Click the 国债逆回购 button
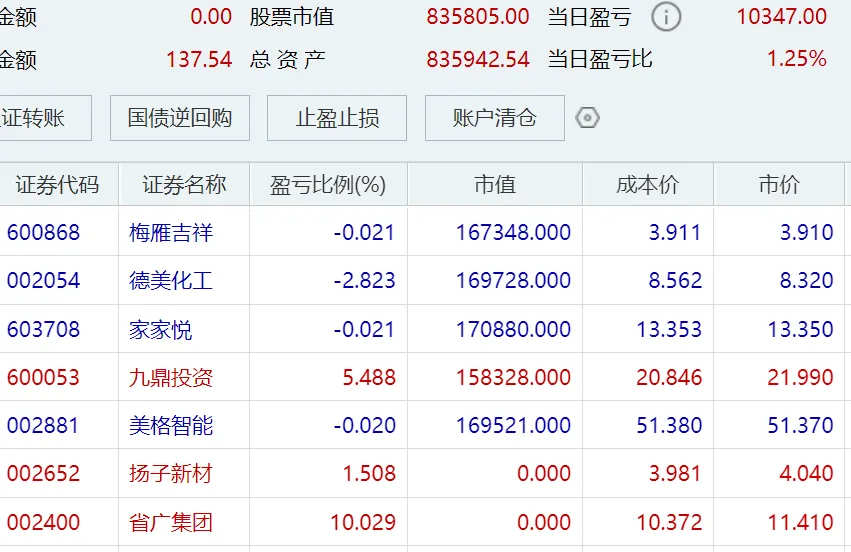 click(180, 118)
